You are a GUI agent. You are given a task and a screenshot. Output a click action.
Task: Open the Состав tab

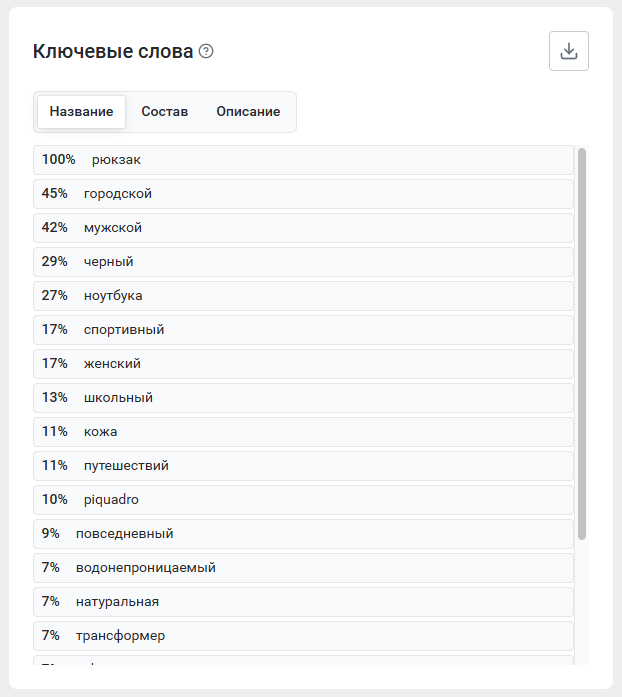pos(165,112)
